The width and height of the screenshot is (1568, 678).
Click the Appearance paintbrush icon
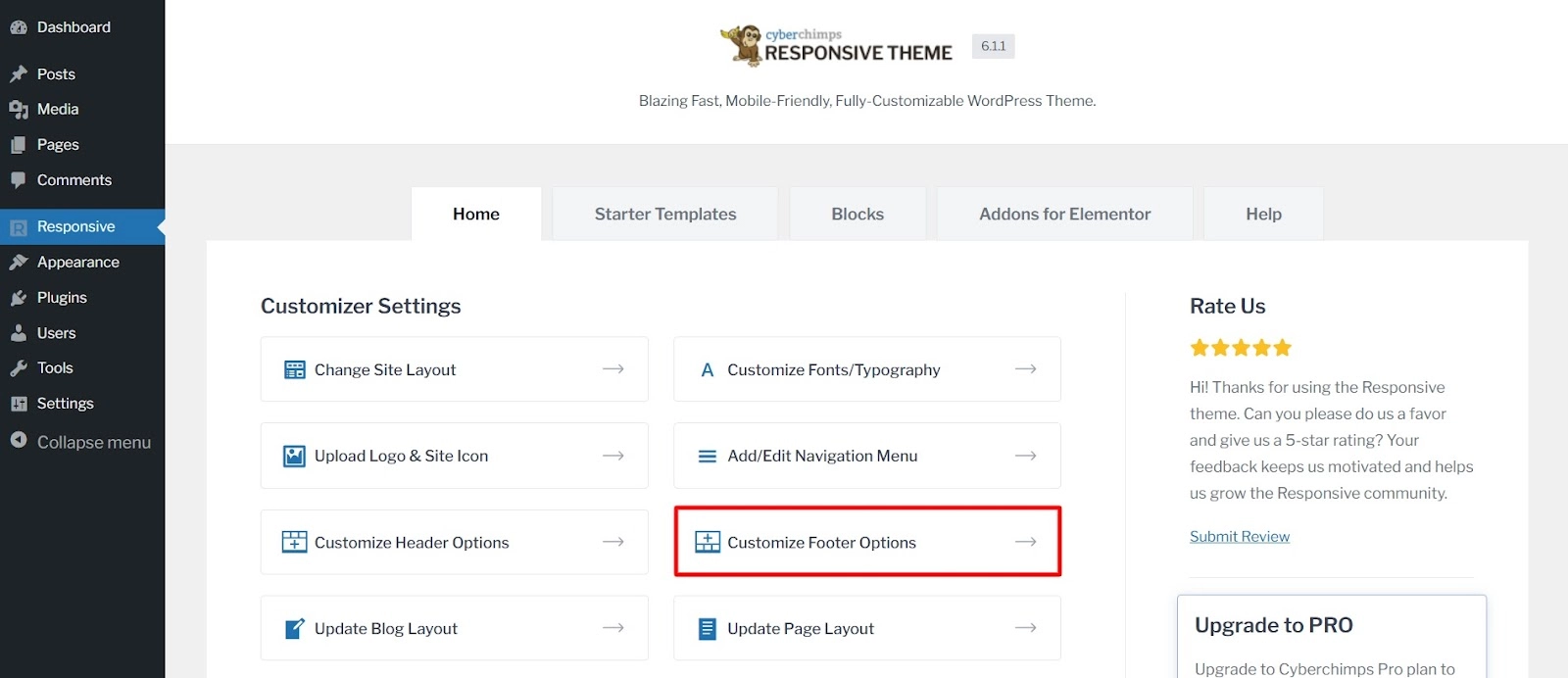tap(18, 263)
